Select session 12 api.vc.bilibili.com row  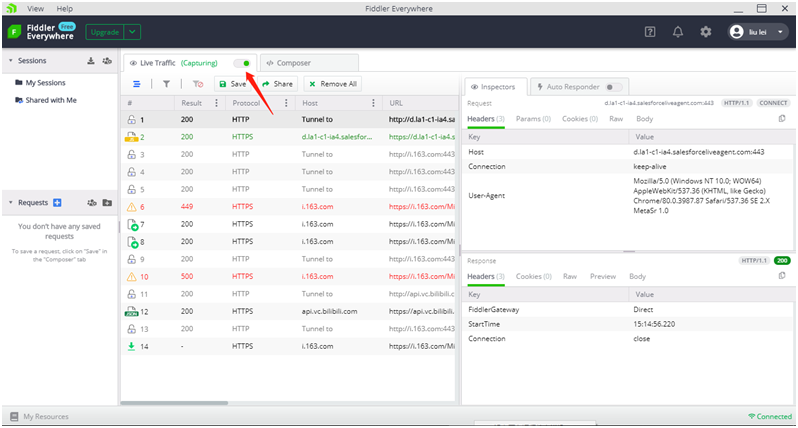pyautogui.click(x=288, y=311)
